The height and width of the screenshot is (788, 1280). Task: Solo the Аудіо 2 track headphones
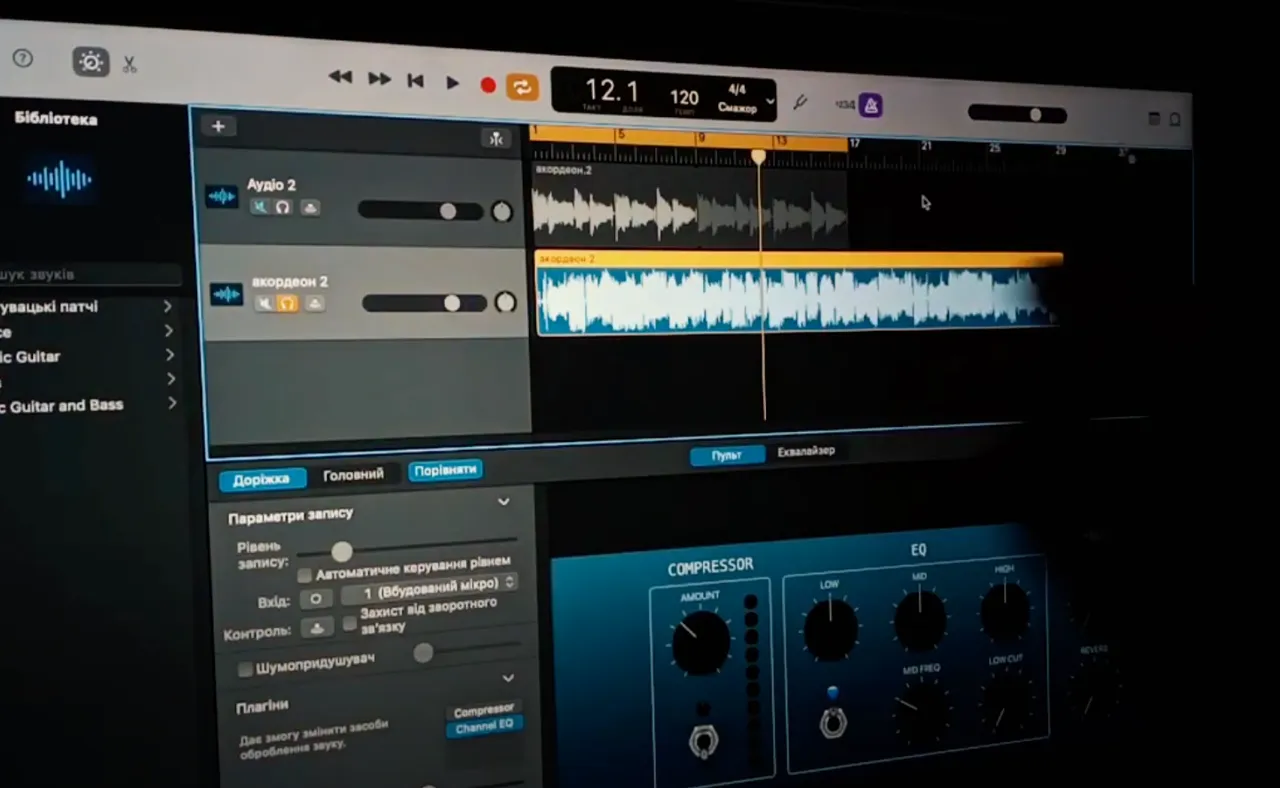coord(283,207)
